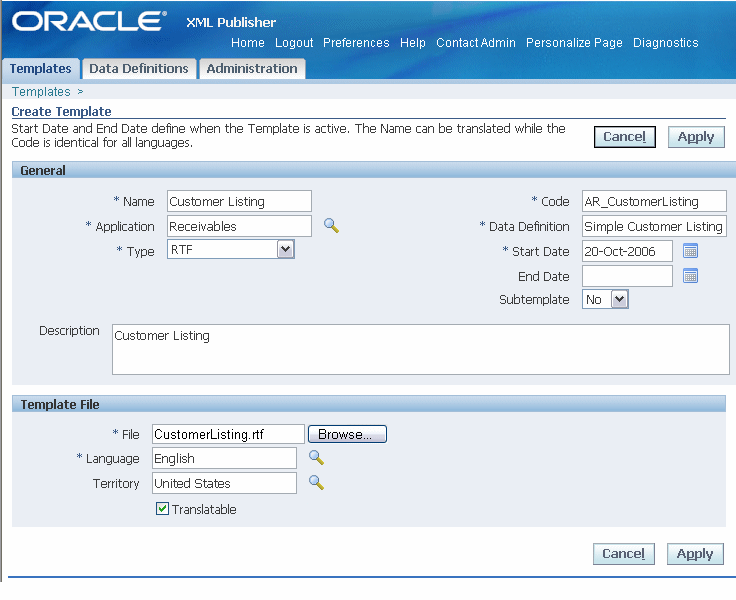Open the Personalize Page link
The image size is (736, 600).
click(575, 43)
